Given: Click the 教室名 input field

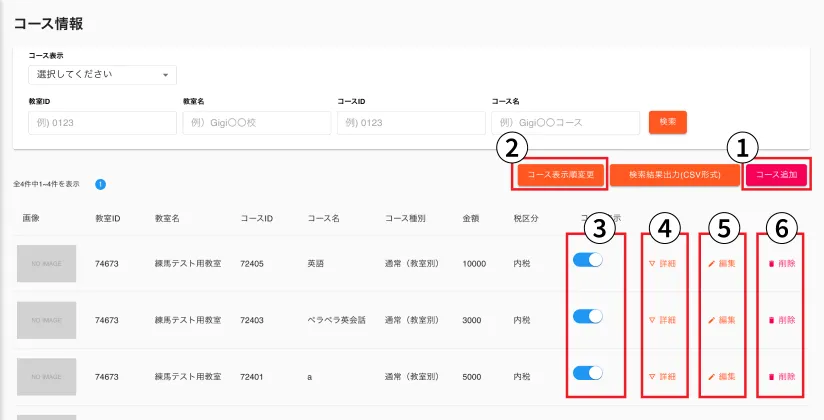Looking at the screenshot, I should coord(257,122).
